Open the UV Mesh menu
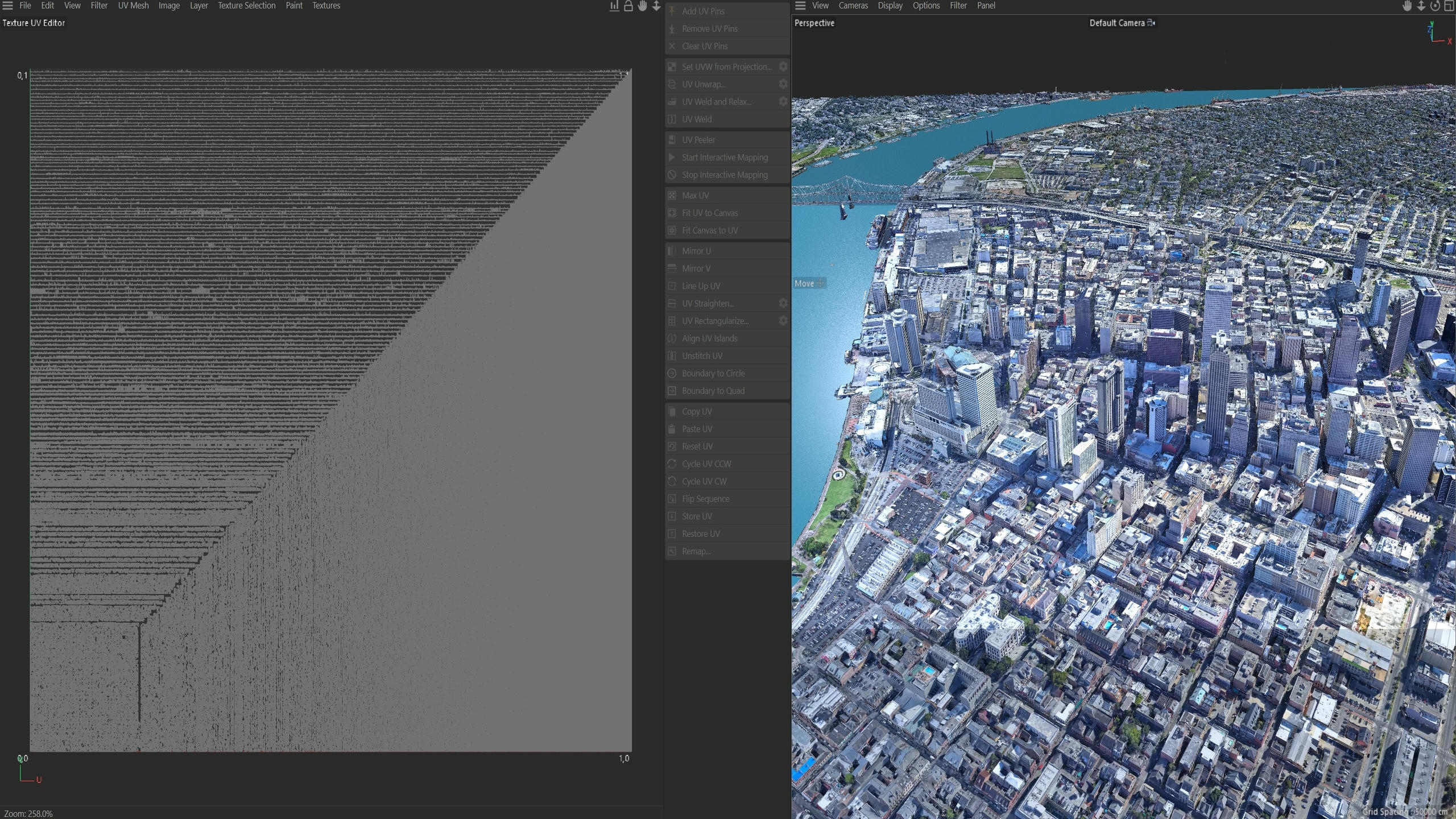Screen dimensions: 1456x819 (x=133, y=6)
